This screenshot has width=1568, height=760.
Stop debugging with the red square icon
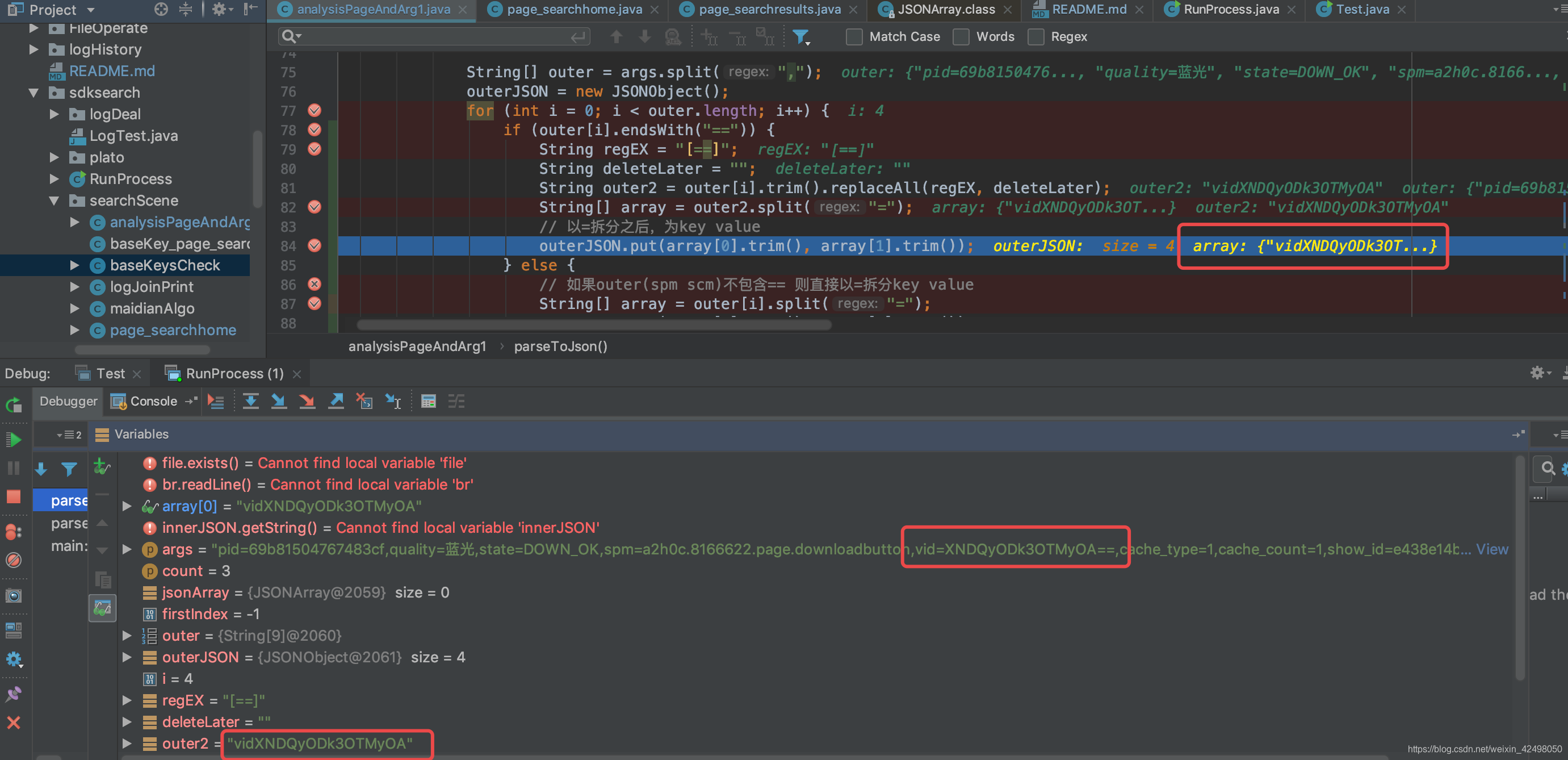[x=14, y=496]
